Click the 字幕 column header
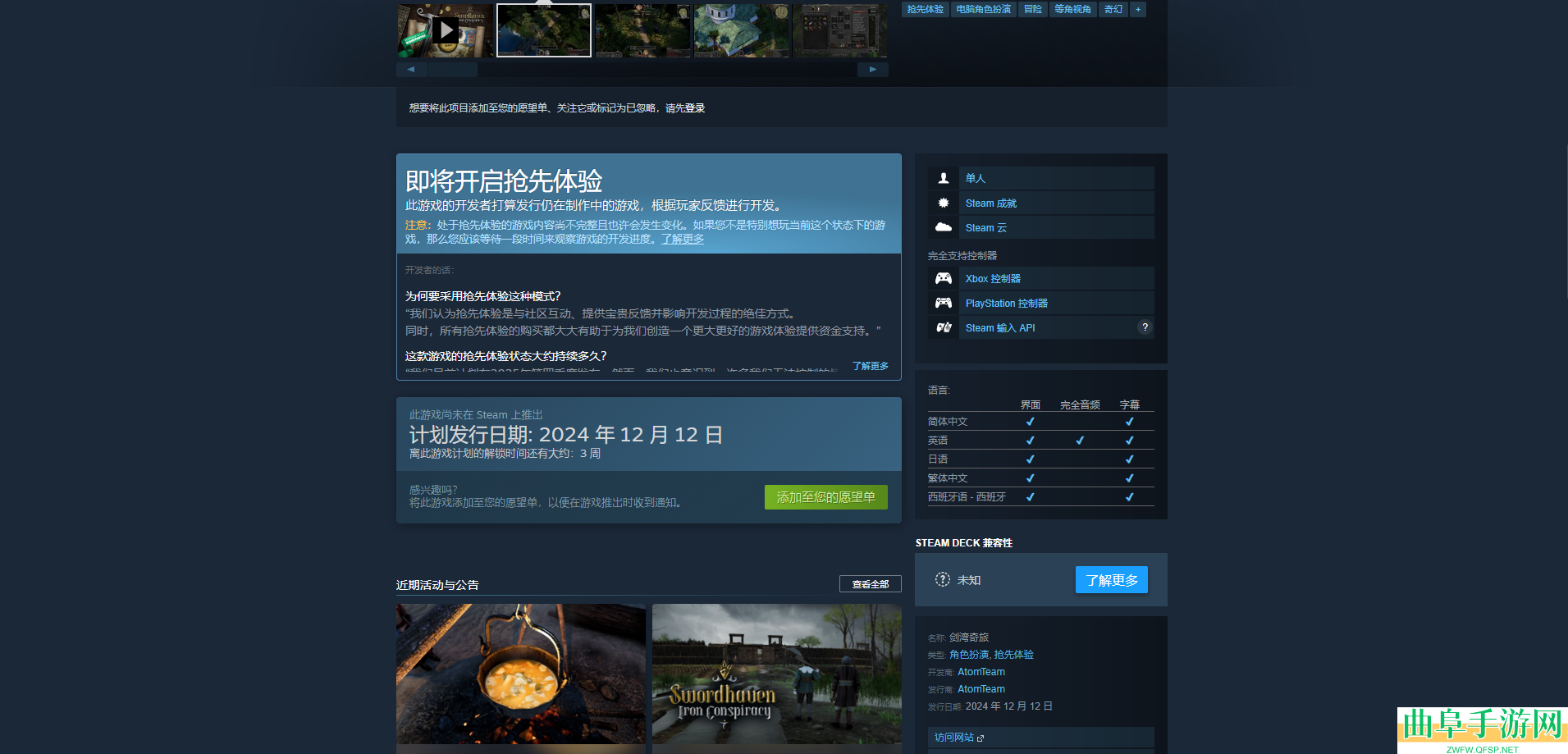Viewport: 1568px width, 754px height. point(1130,405)
